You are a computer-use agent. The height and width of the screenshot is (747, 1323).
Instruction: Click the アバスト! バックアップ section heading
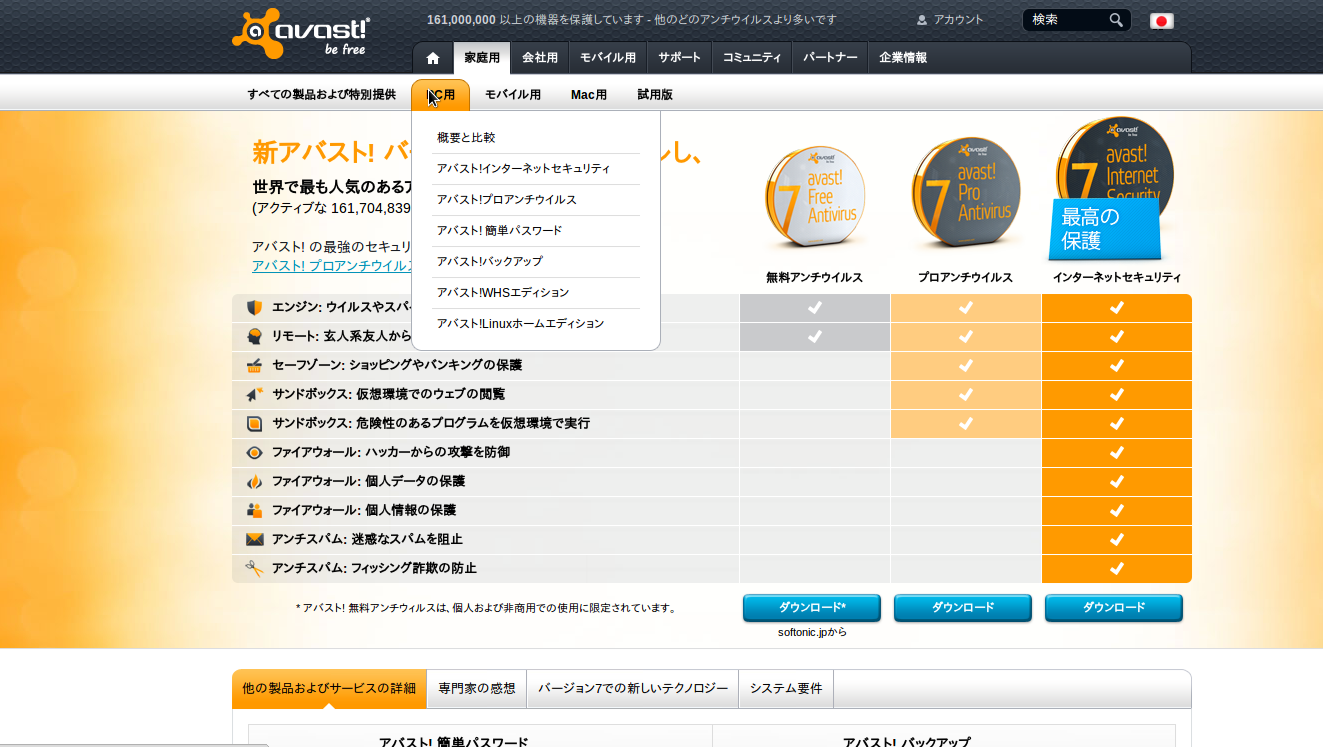pyautogui.click(x=906, y=741)
